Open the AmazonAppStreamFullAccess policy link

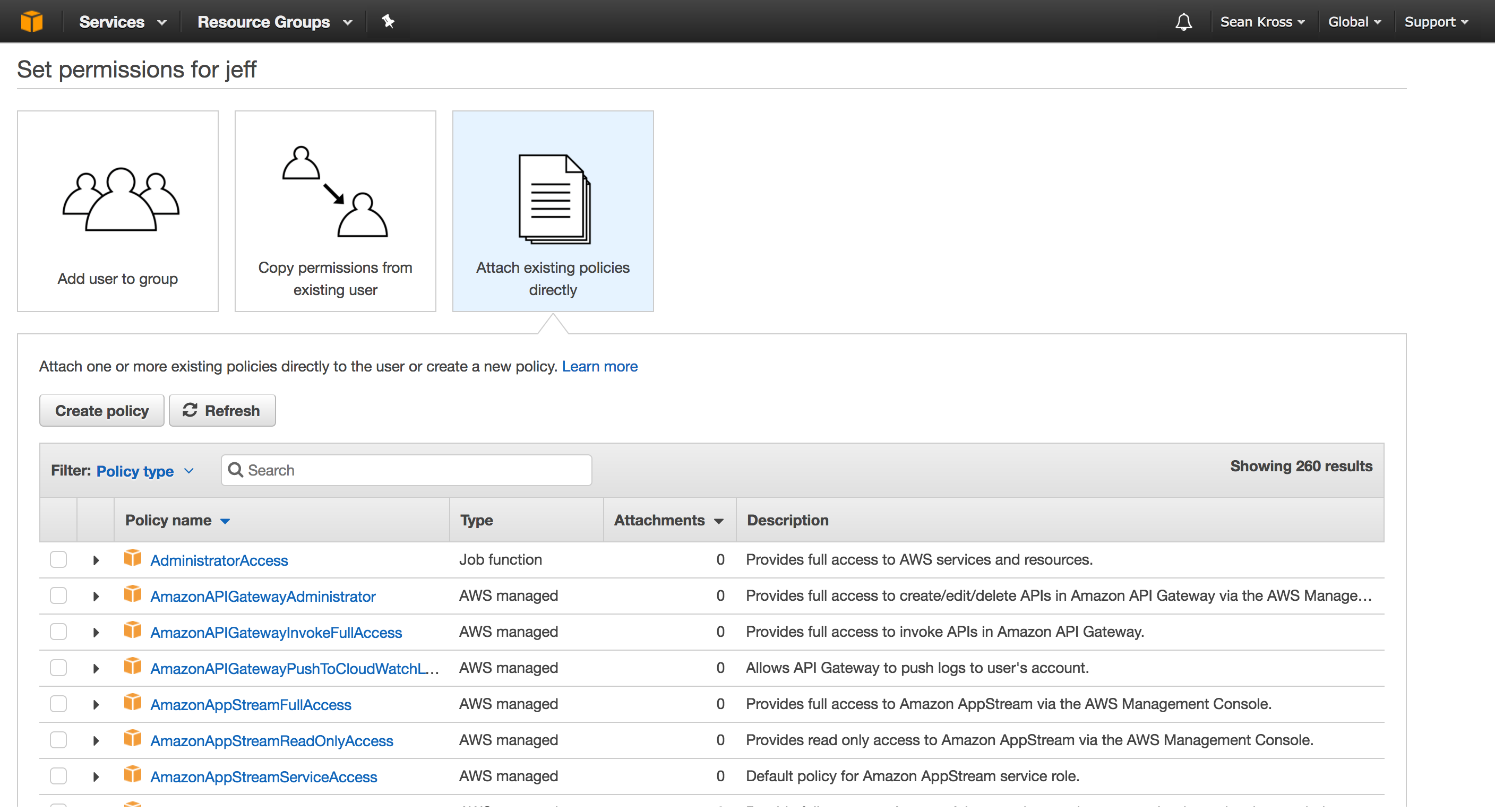pyautogui.click(x=251, y=705)
